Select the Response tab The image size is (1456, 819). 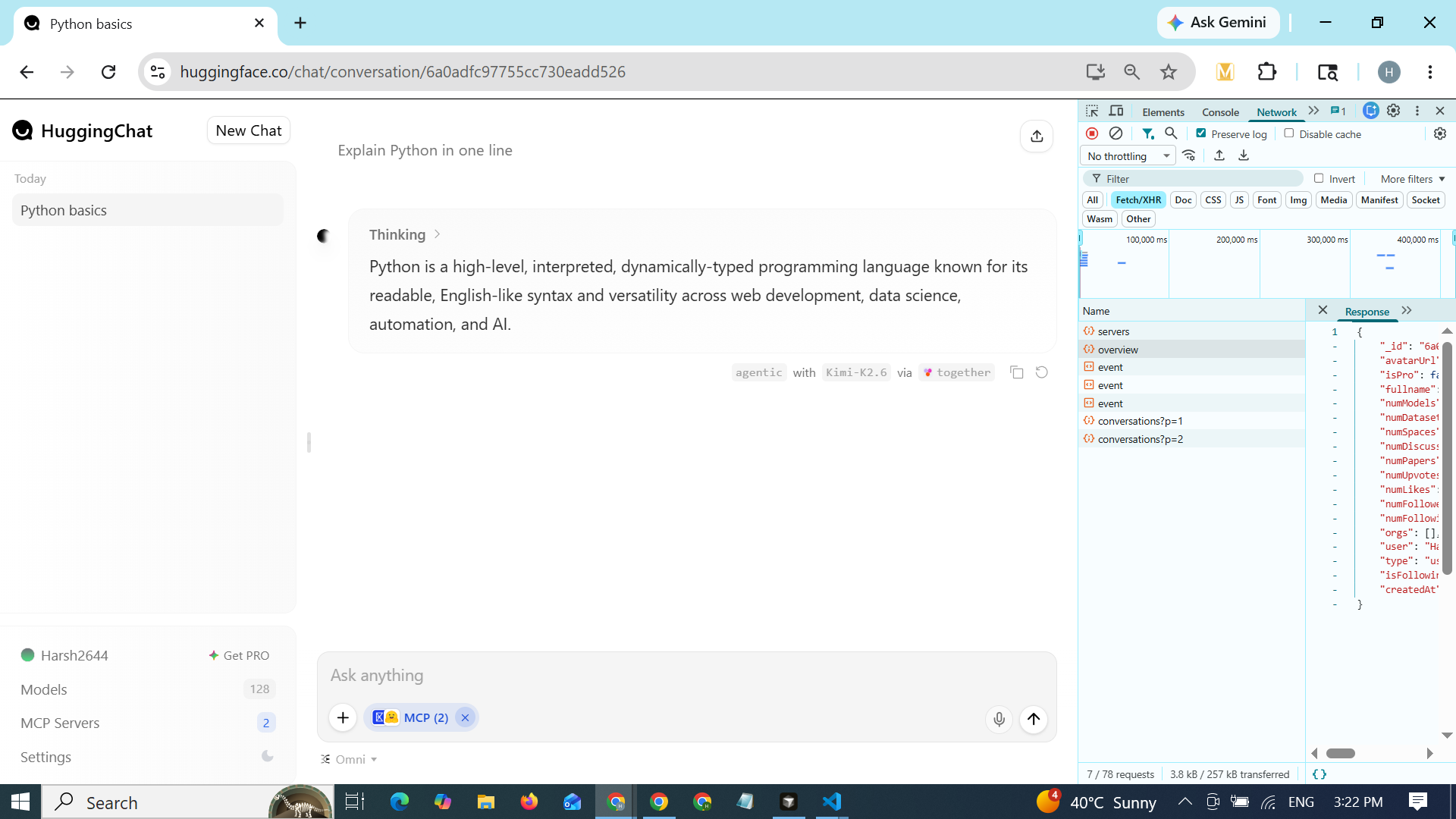tap(1367, 312)
